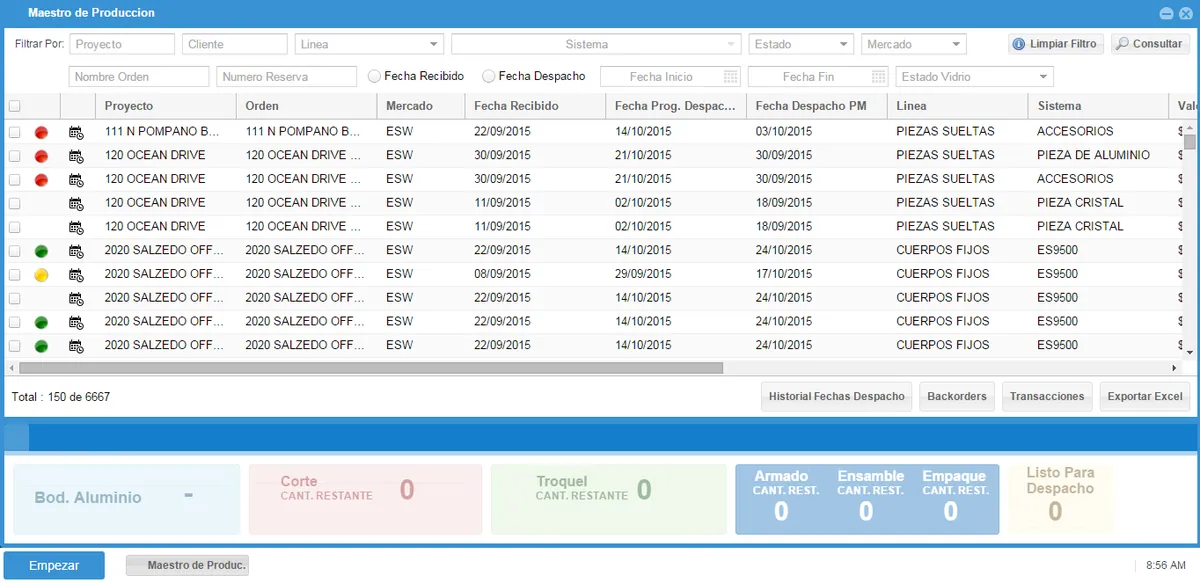Expand the Mercado filter dropdown
1200x583 pixels.
(x=956, y=44)
